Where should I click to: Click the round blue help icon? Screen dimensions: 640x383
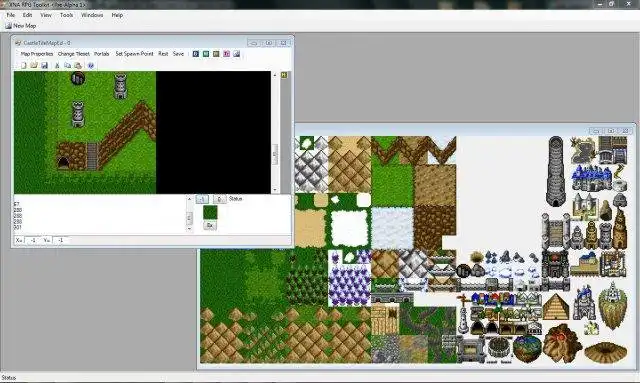[91, 65]
